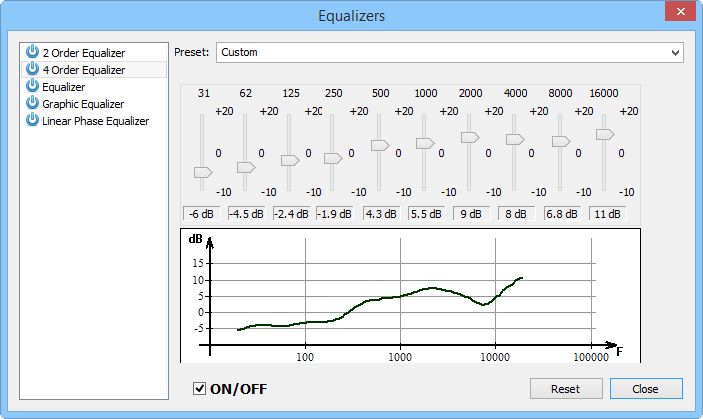Toggle the ON/OFF checkbox

pyautogui.click(x=200, y=388)
